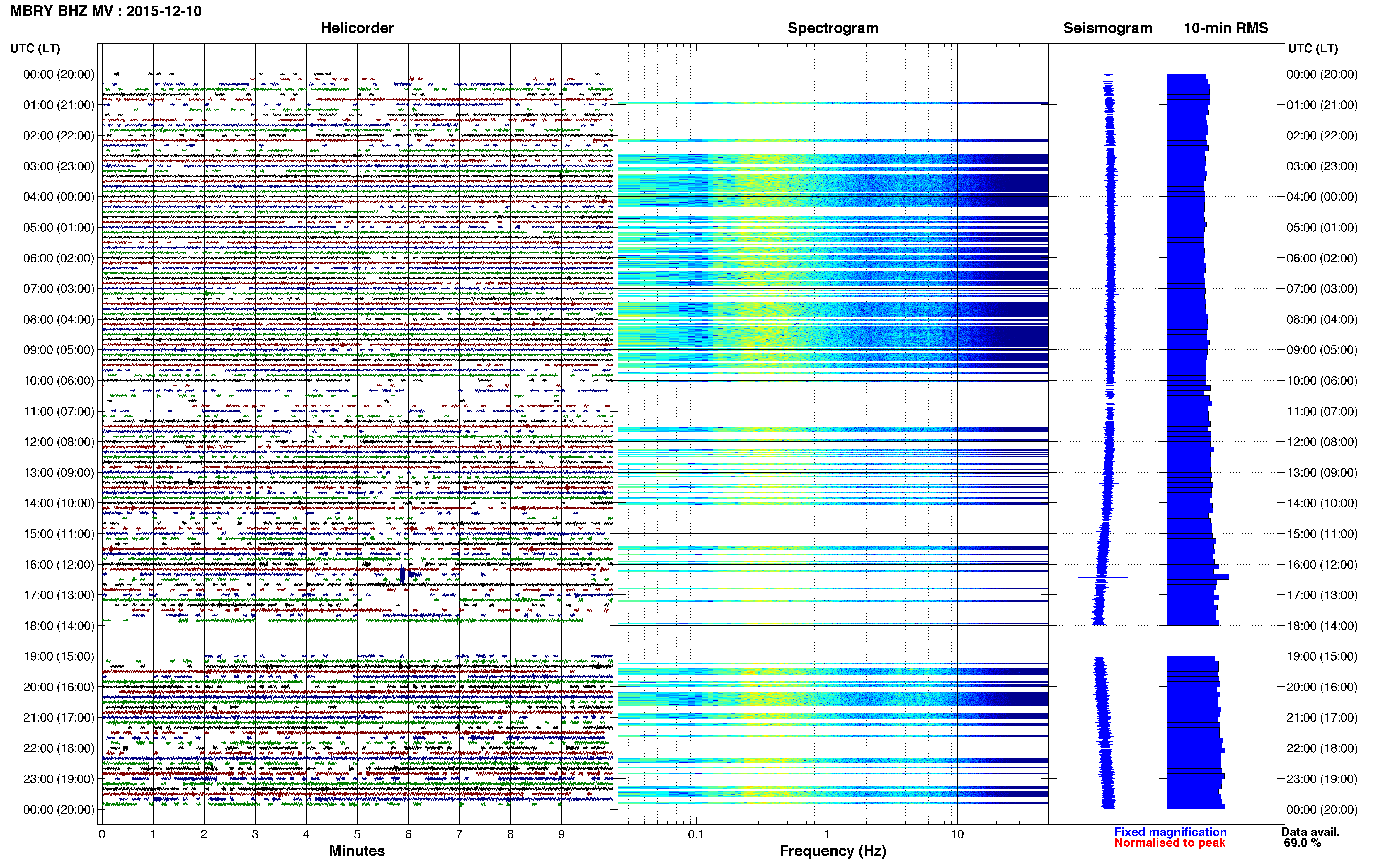
Task: Click the large blue event spike on helicorder
Action: tap(402, 574)
